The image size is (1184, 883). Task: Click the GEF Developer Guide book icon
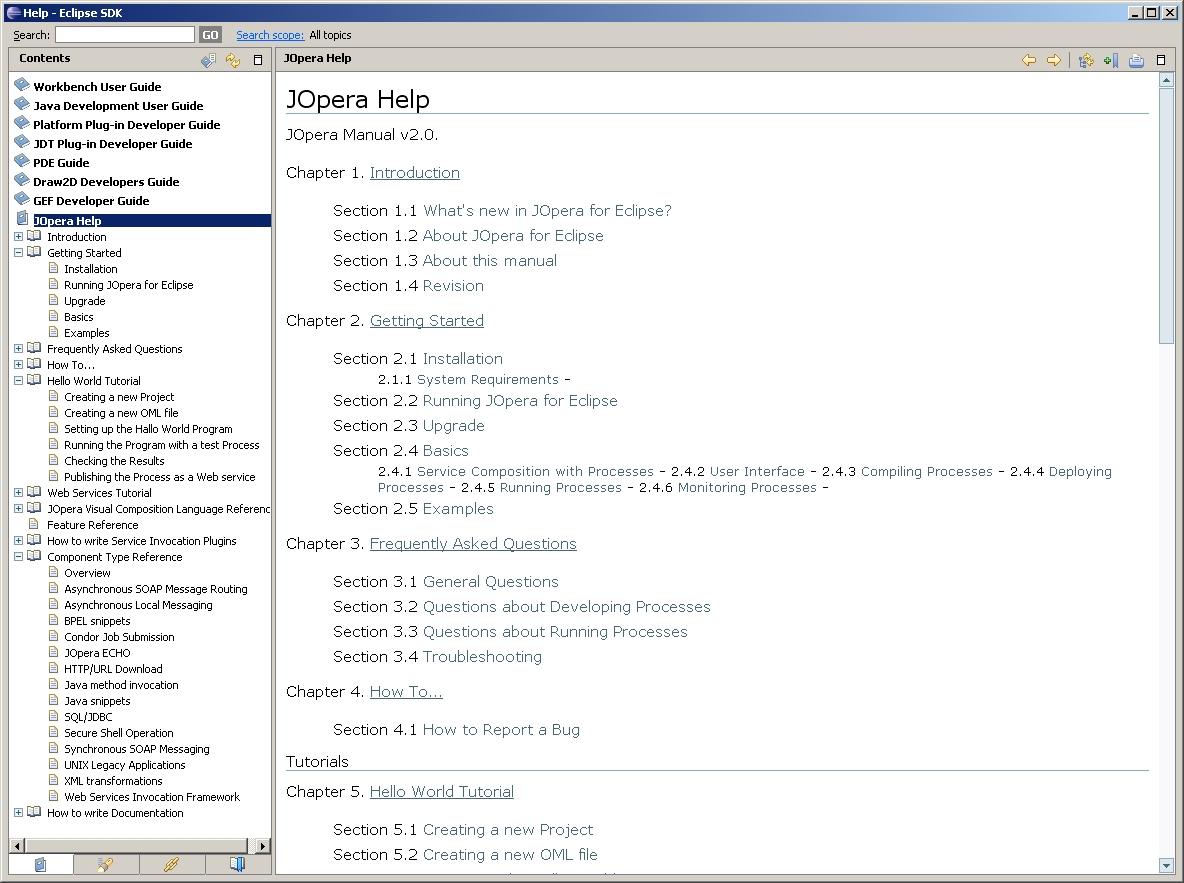tap(22, 199)
